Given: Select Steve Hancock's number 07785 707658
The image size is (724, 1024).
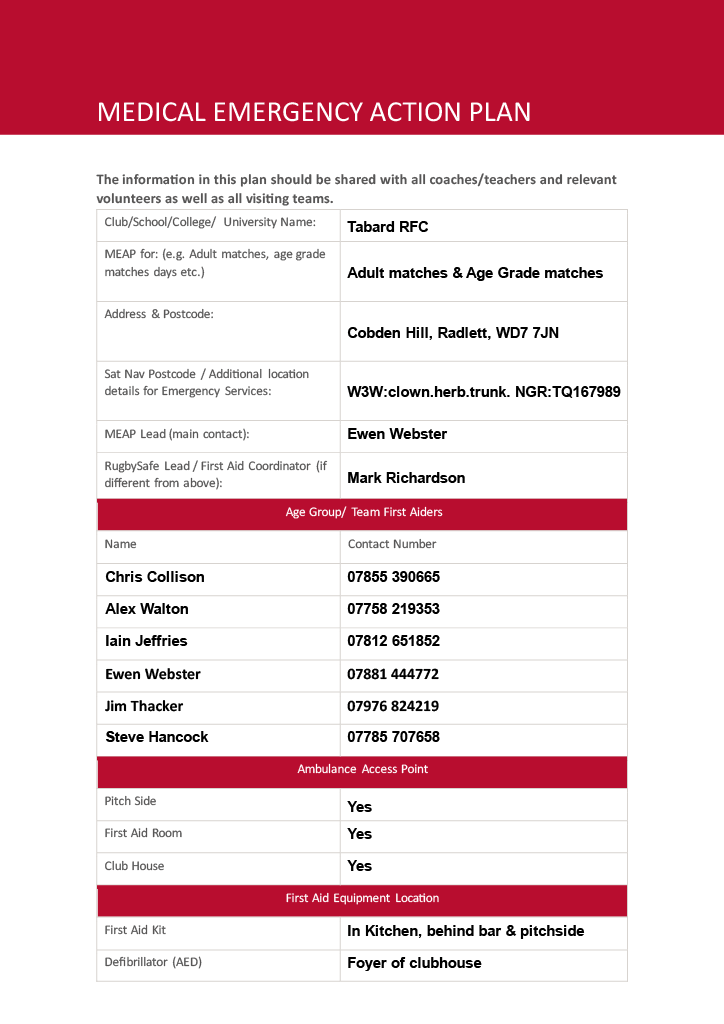Looking at the screenshot, I should [x=483, y=740].
